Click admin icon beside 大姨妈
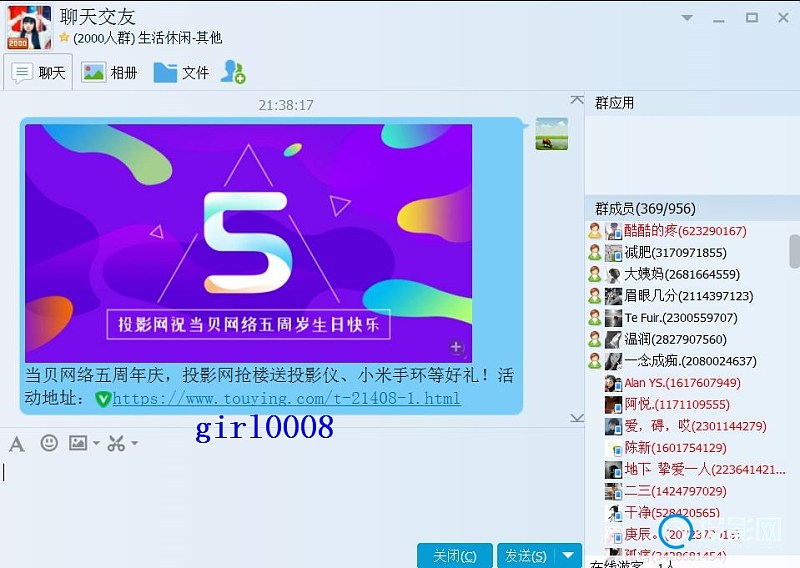Viewport: 800px width, 568px height. tap(594, 275)
